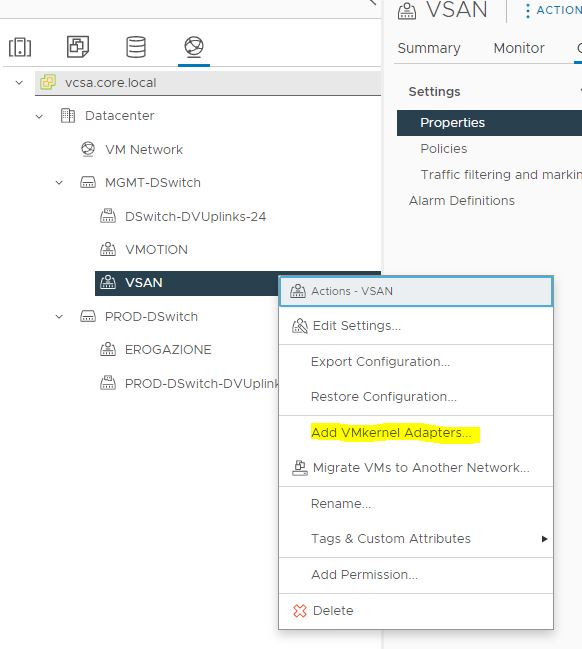Click the MGMT-DSwitch distributed switch icon
Screen dimensions: 582x649
(x=88, y=182)
